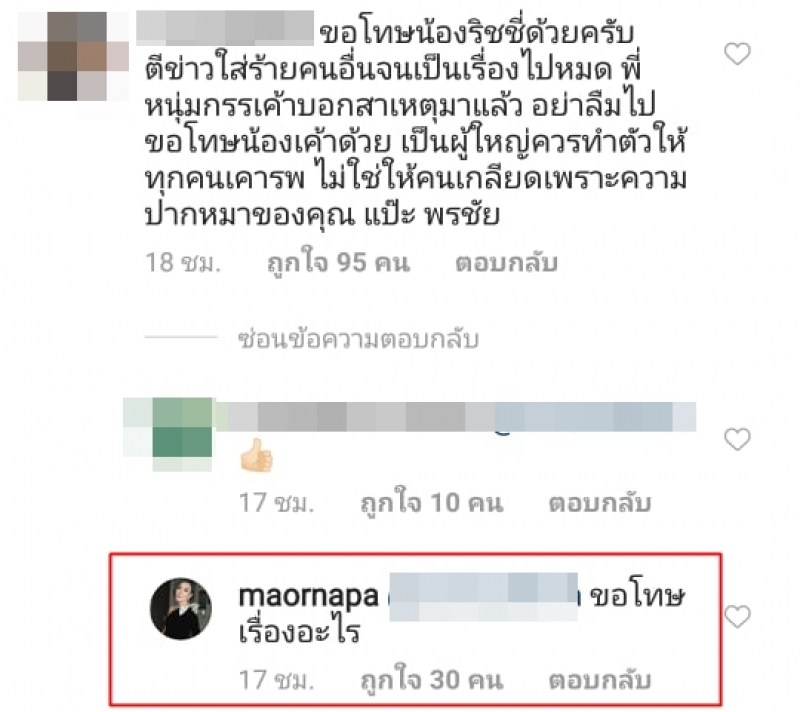Like maornapa's reply with the heart icon

point(737,617)
